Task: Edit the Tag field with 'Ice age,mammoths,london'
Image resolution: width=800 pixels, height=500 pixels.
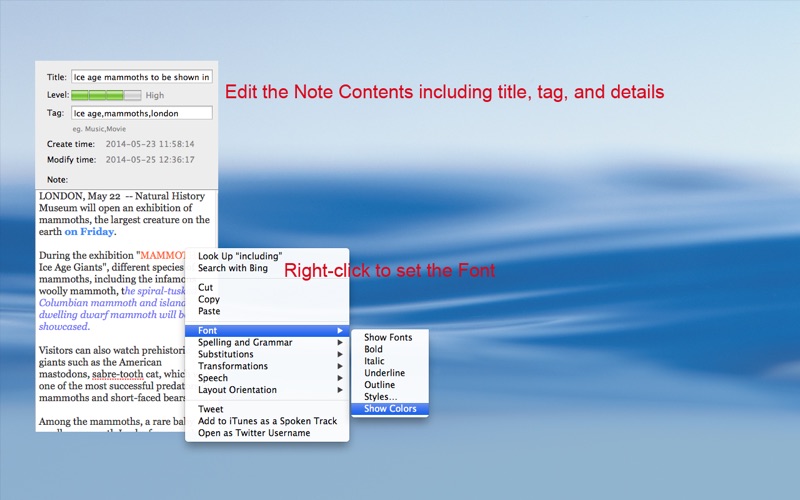Action: click(141, 113)
